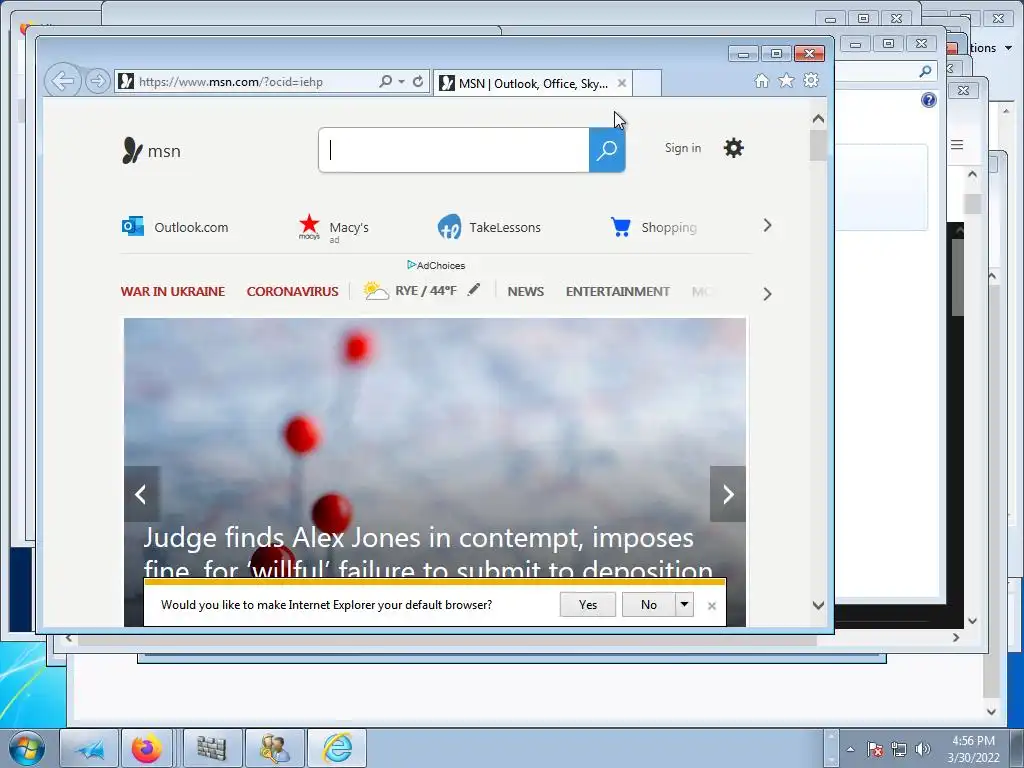Expand more categories with nav chevron
Viewport: 1024px width, 768px height.
click(767, 294)
